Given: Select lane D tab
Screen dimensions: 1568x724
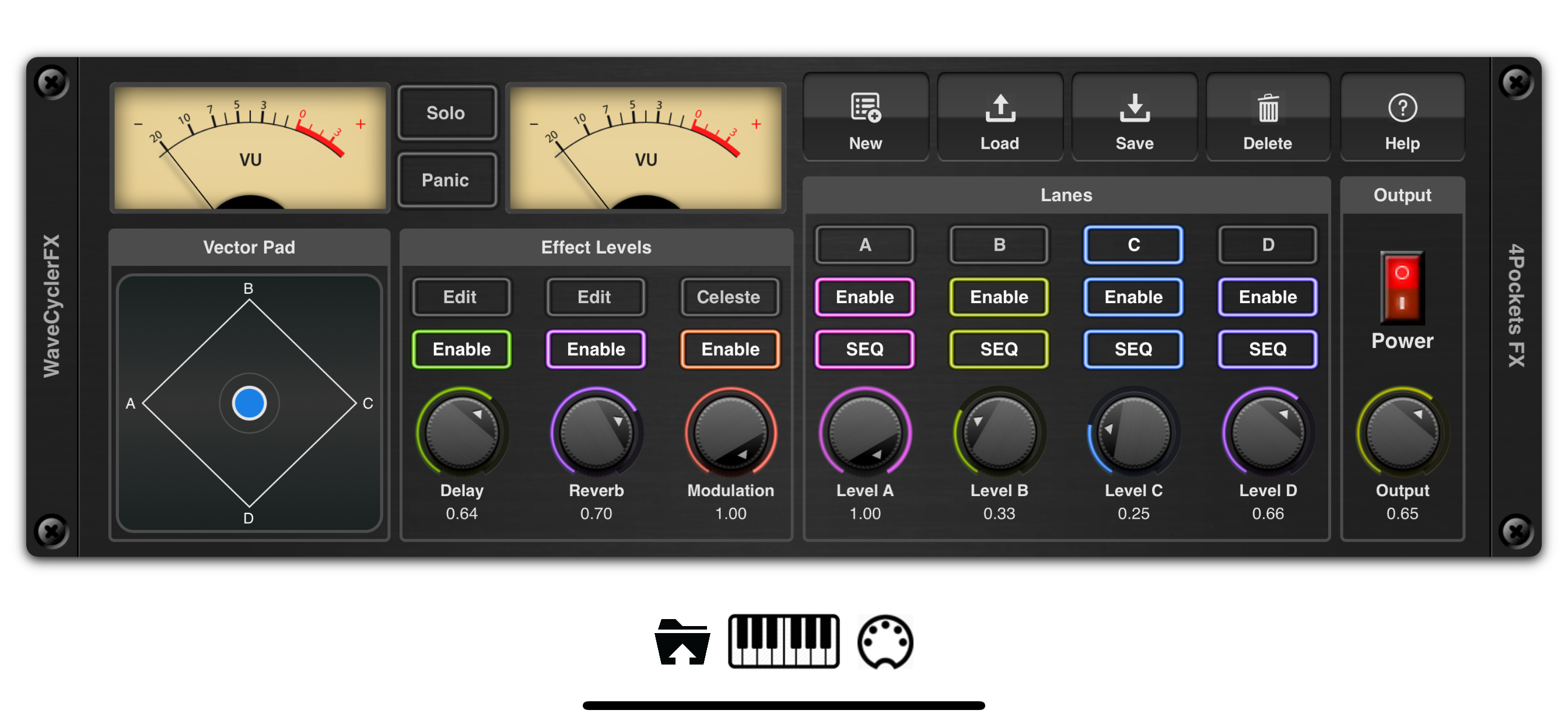Looking at the screenshot, I should click(x=1268, y=245).
